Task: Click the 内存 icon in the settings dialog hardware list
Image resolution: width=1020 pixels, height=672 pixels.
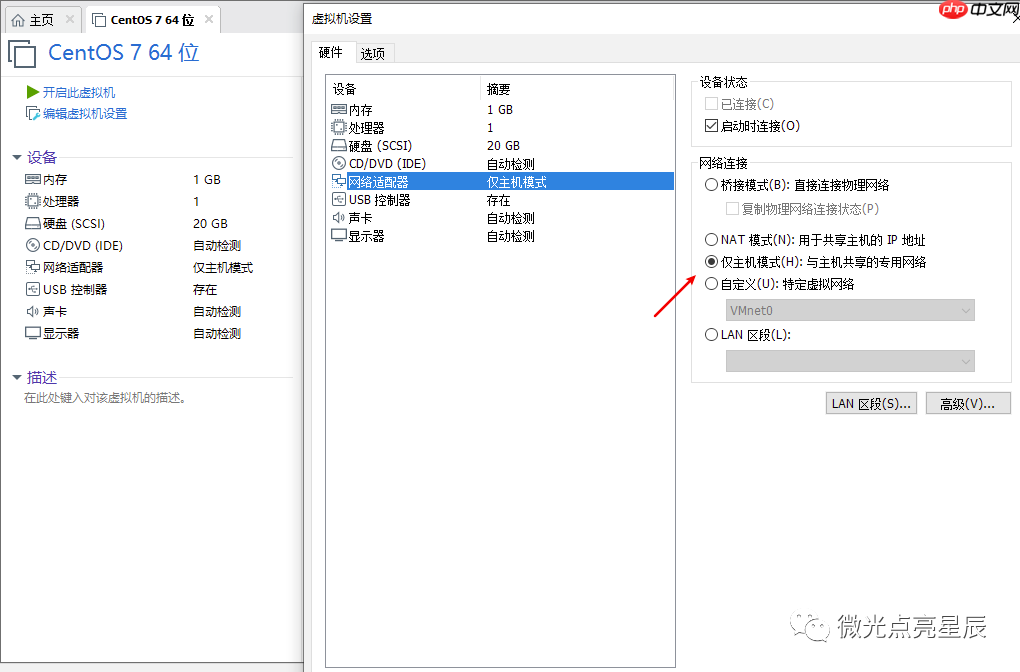Action: (x=339, y=109)
